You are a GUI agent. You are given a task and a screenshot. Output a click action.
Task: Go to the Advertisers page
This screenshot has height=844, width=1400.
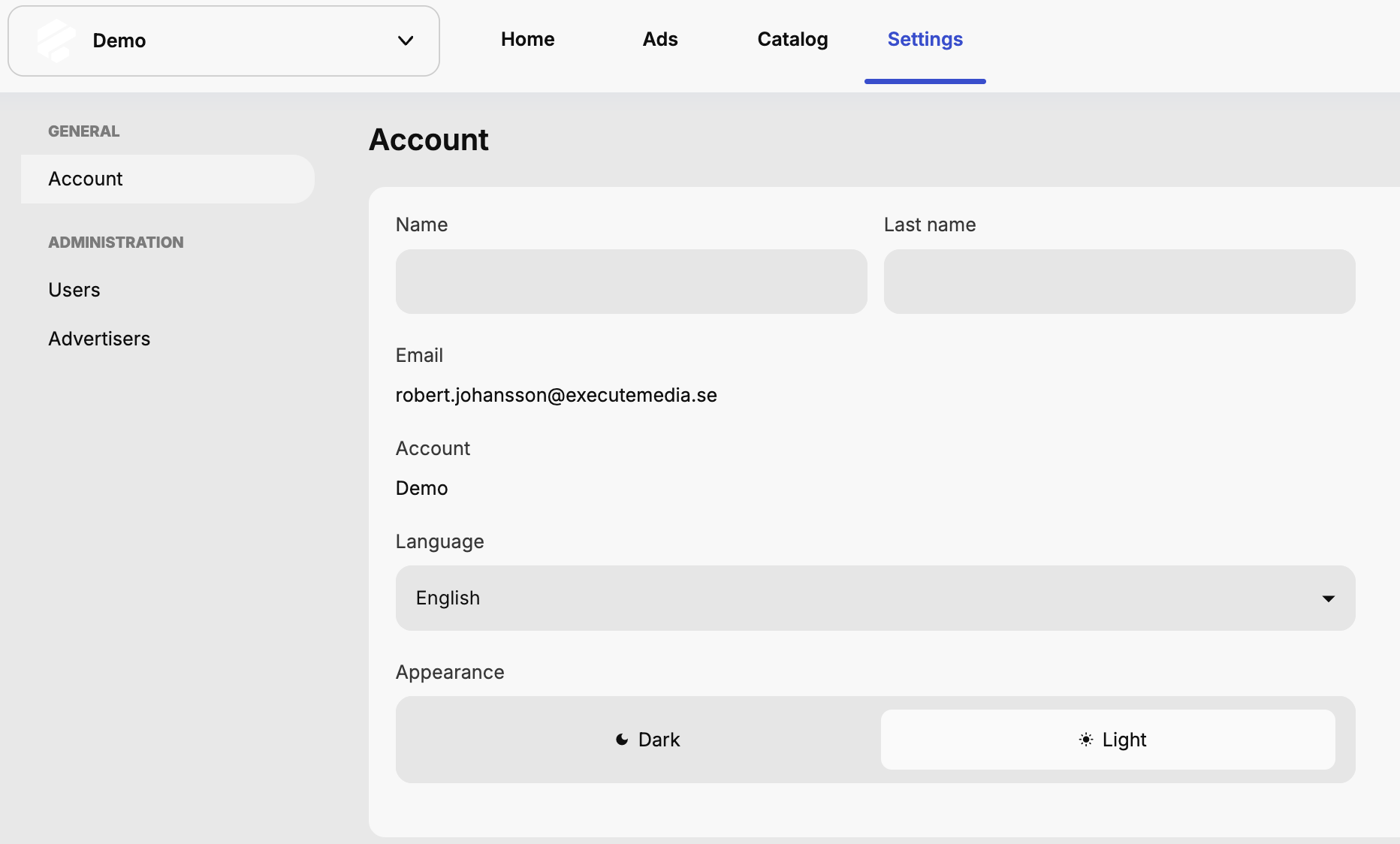(x=99, y=339)
